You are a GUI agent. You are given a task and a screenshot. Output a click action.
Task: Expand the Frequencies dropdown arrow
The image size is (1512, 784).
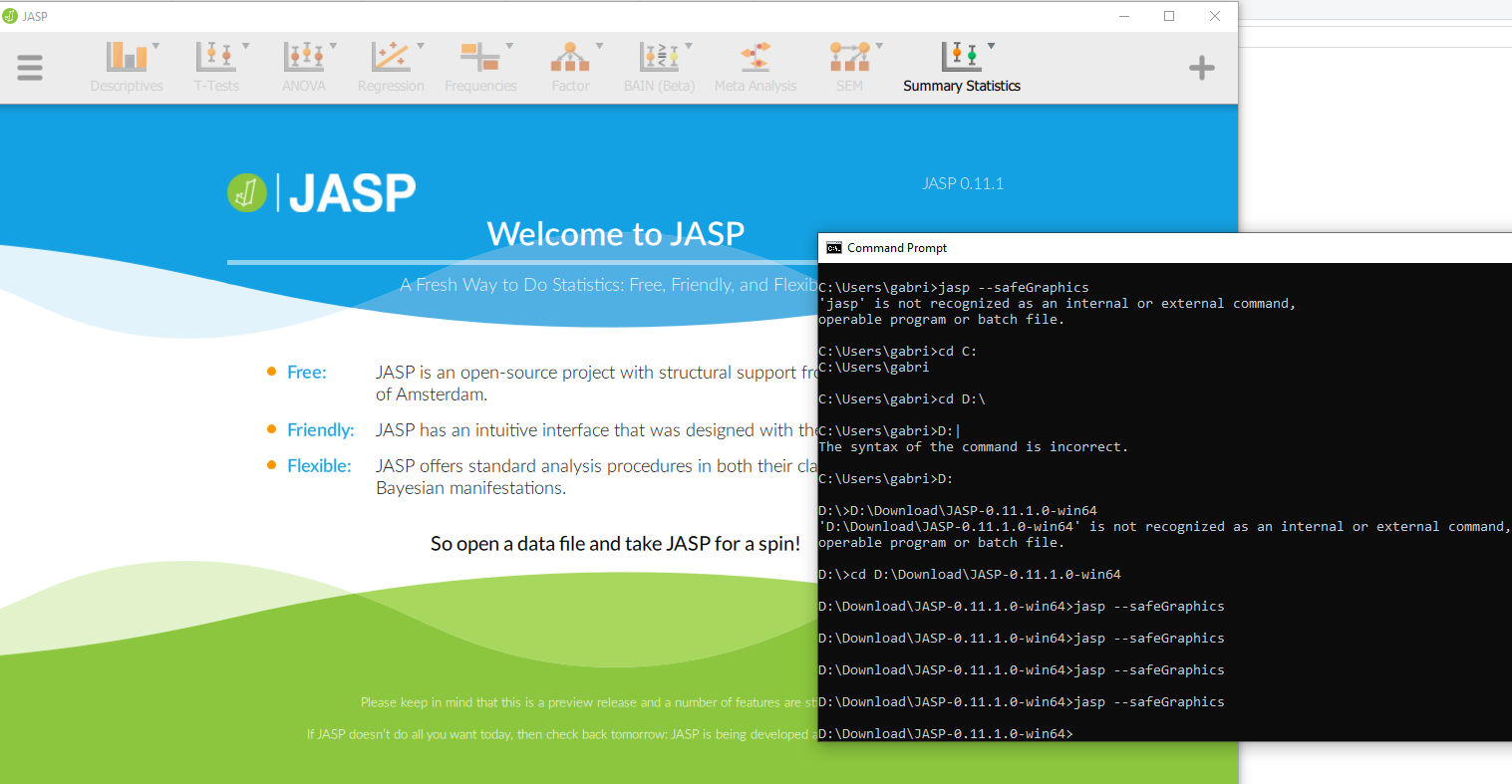point(509,46)
